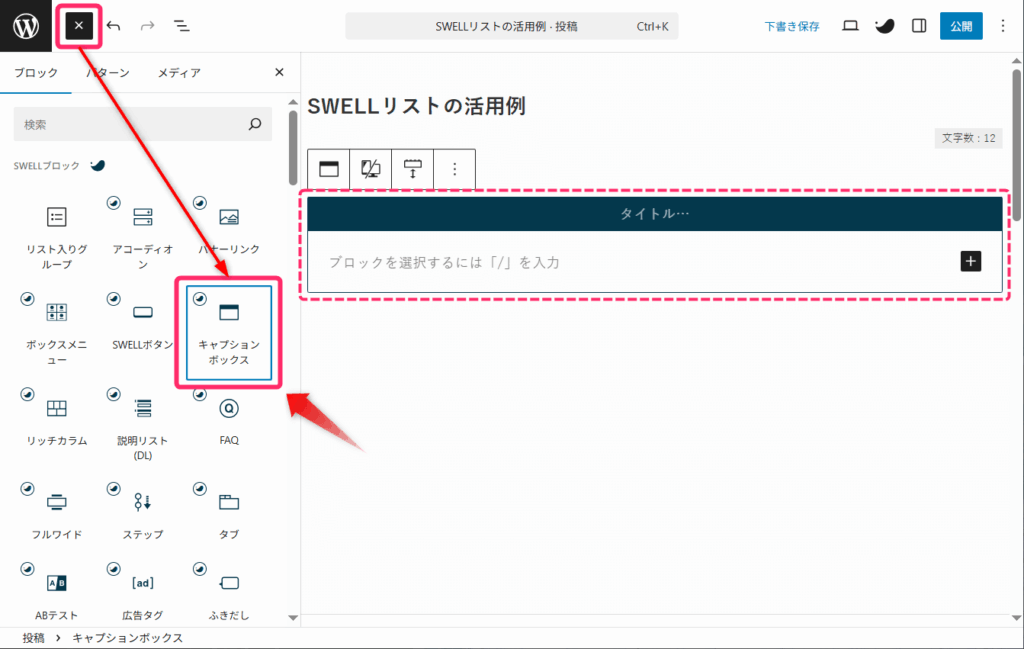Toggle the settings sidebar panel

(919, 26)
